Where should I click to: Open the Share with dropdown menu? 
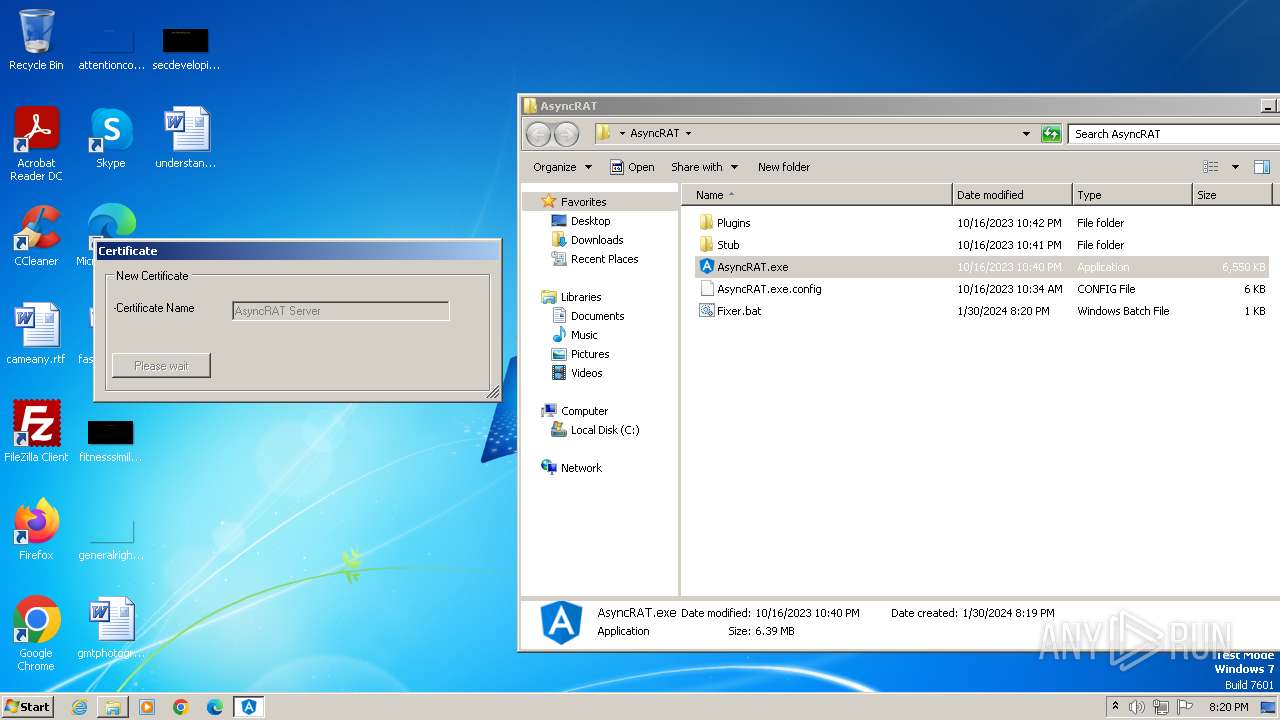[x=705, y=167]
